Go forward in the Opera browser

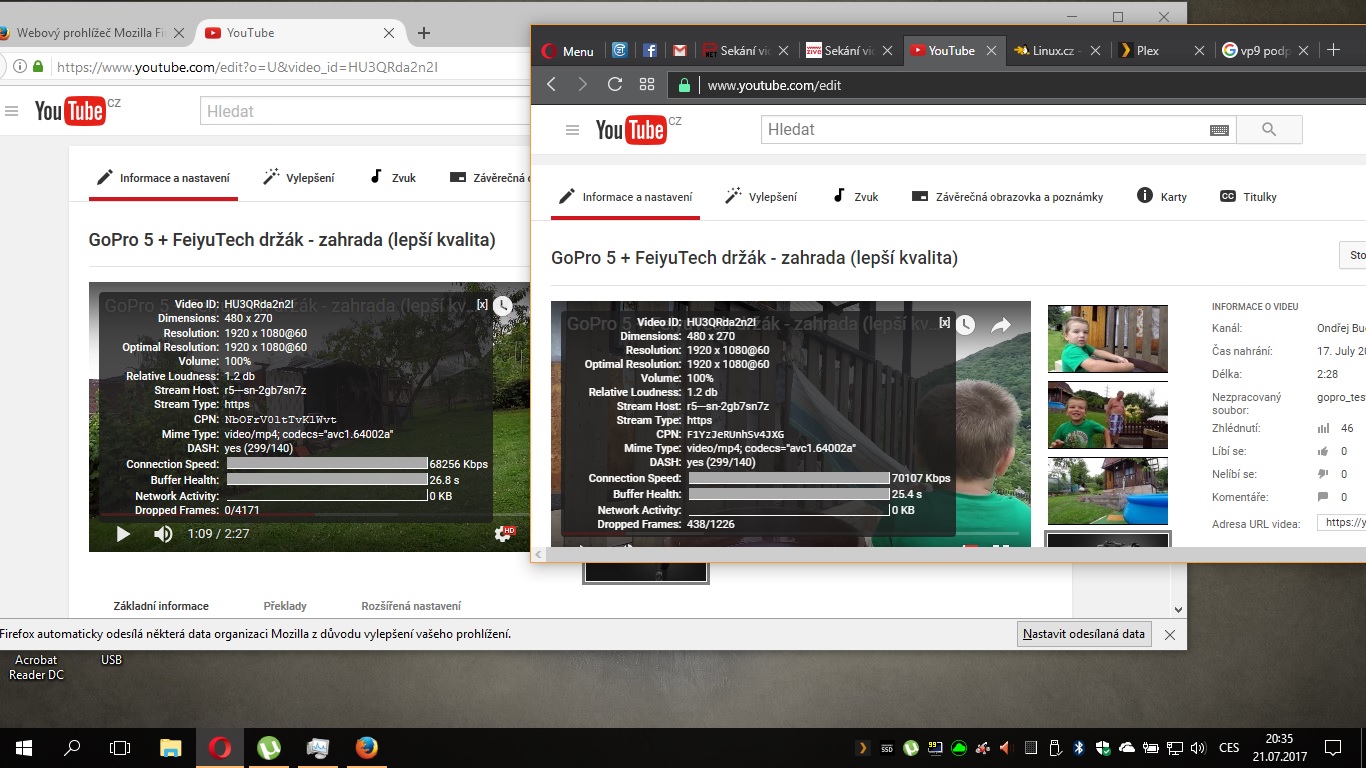(x=583, y=85)
